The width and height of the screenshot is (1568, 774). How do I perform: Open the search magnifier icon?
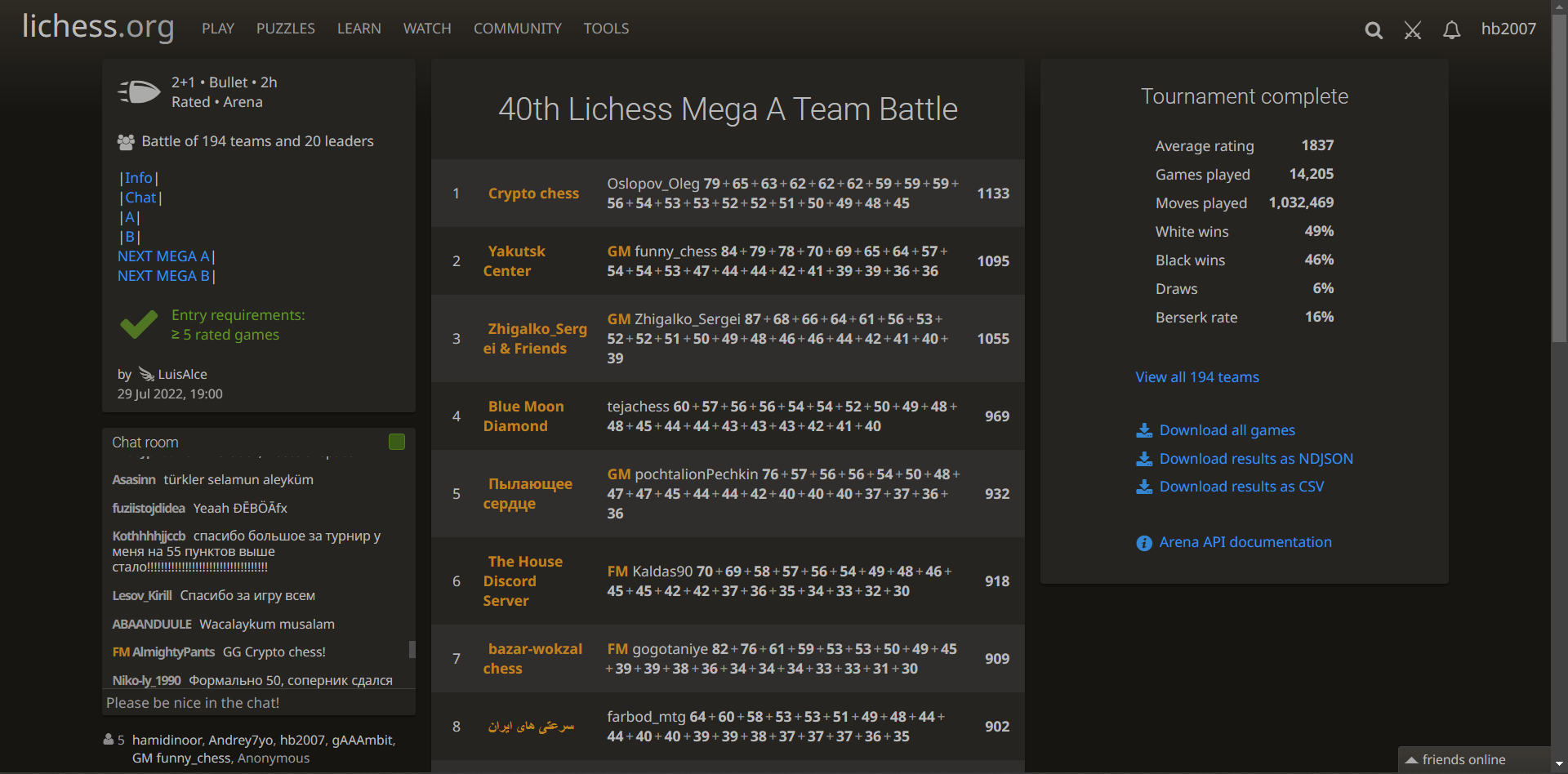point(1374,30)
